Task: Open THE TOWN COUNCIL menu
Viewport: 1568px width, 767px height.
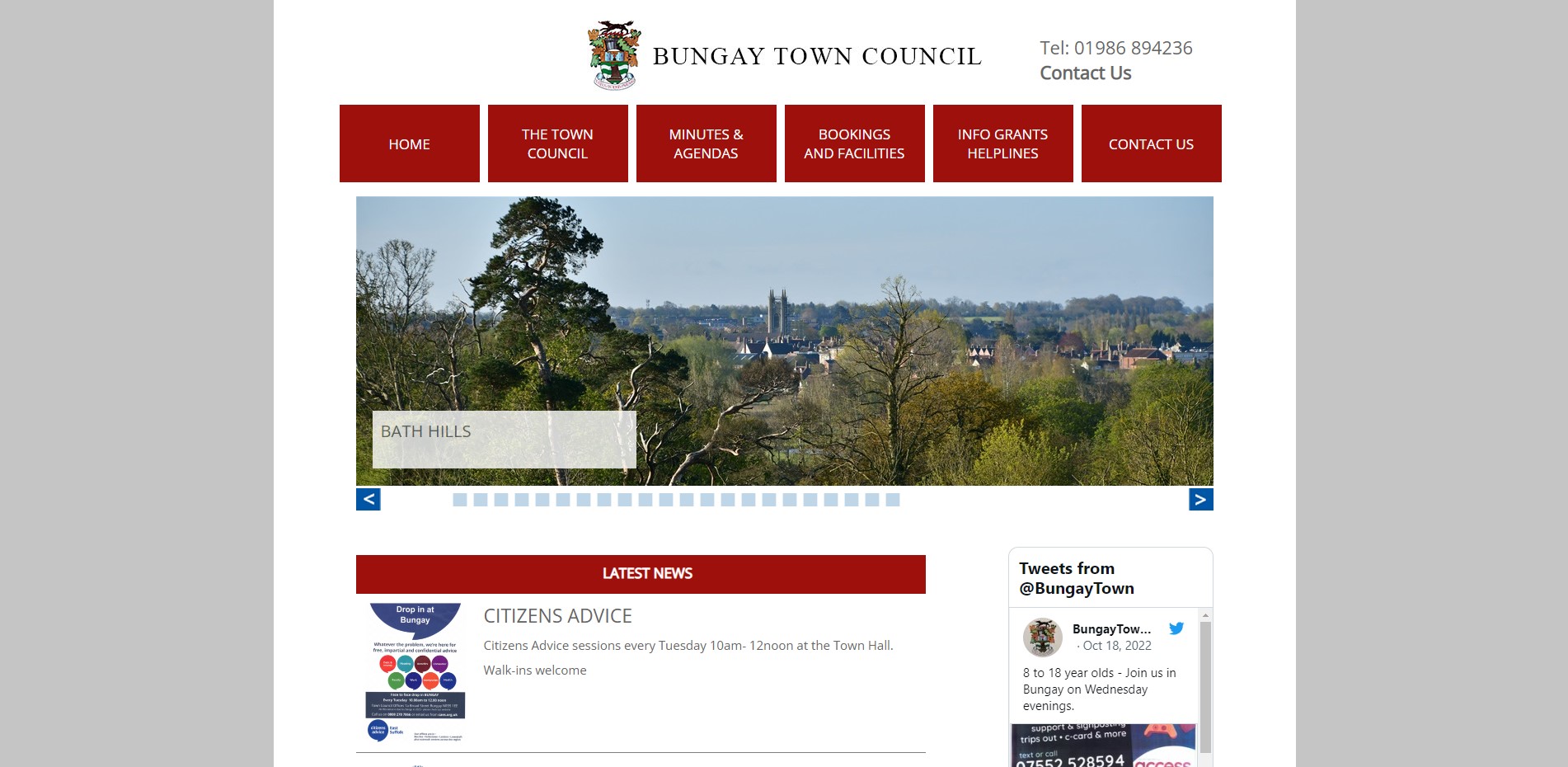Action: (x=558, y=144)
